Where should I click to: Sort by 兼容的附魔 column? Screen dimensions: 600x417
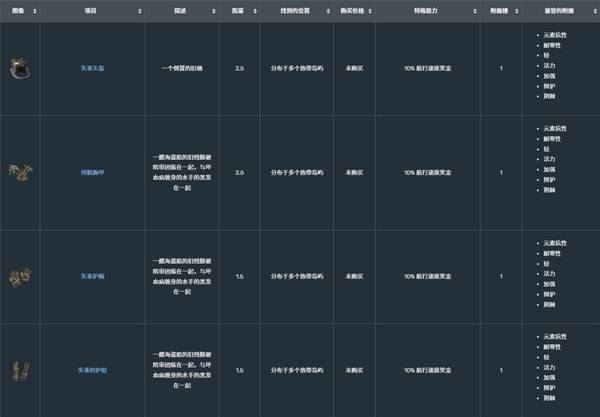[x=591, y=11]
